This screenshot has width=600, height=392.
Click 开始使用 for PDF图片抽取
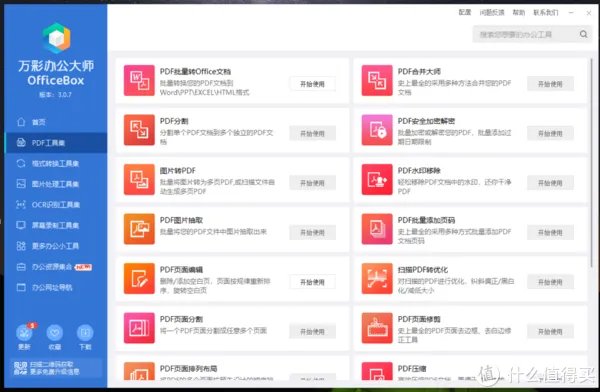coord(312,232)
